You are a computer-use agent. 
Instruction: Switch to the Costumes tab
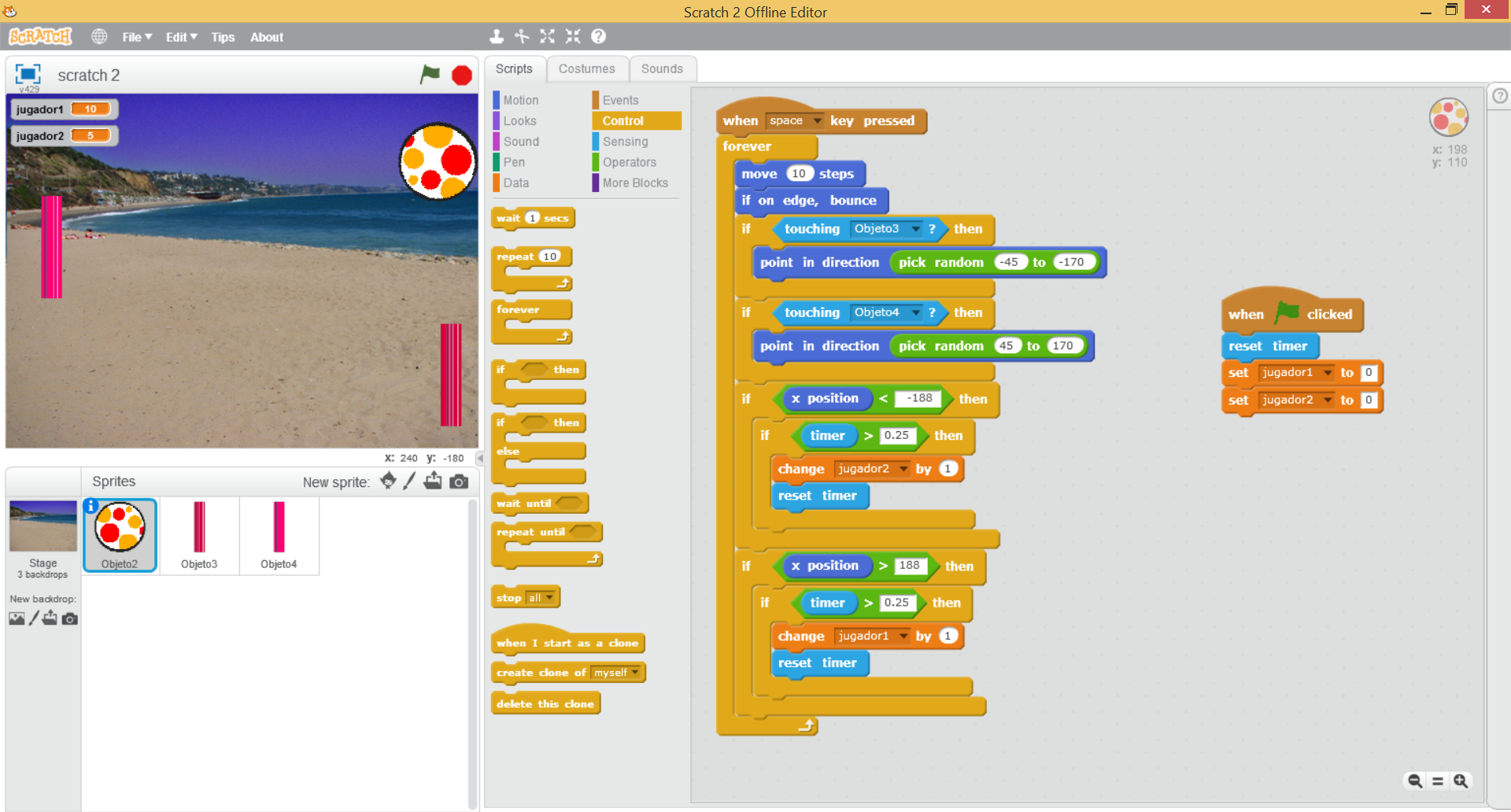pos(586,69)
